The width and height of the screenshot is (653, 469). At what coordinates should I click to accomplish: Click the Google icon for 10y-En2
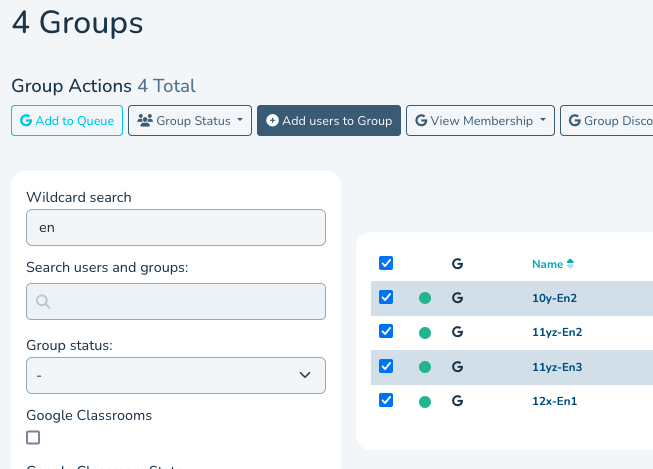click(x=457, y=298)
